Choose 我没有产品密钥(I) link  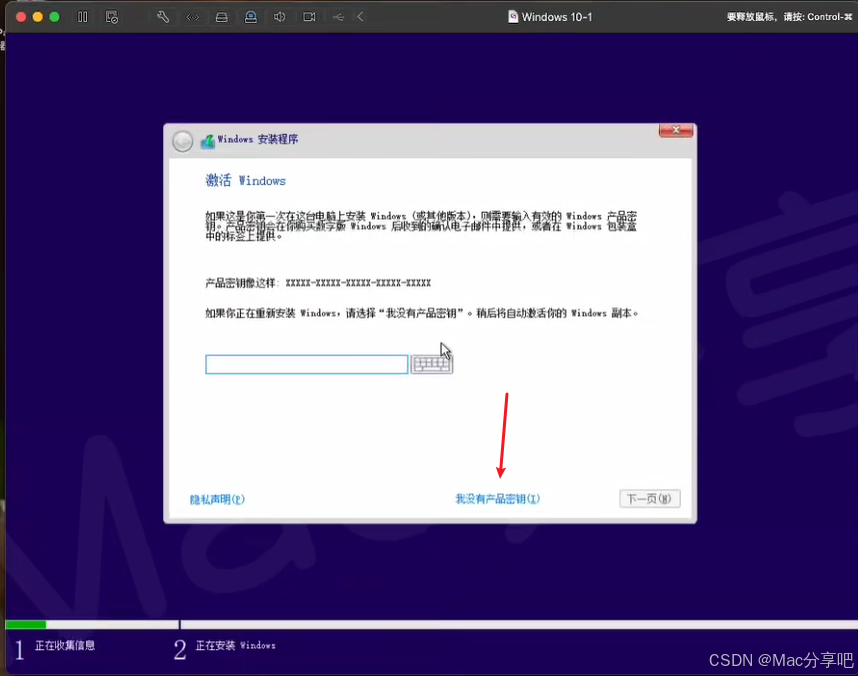coord(497,499)
